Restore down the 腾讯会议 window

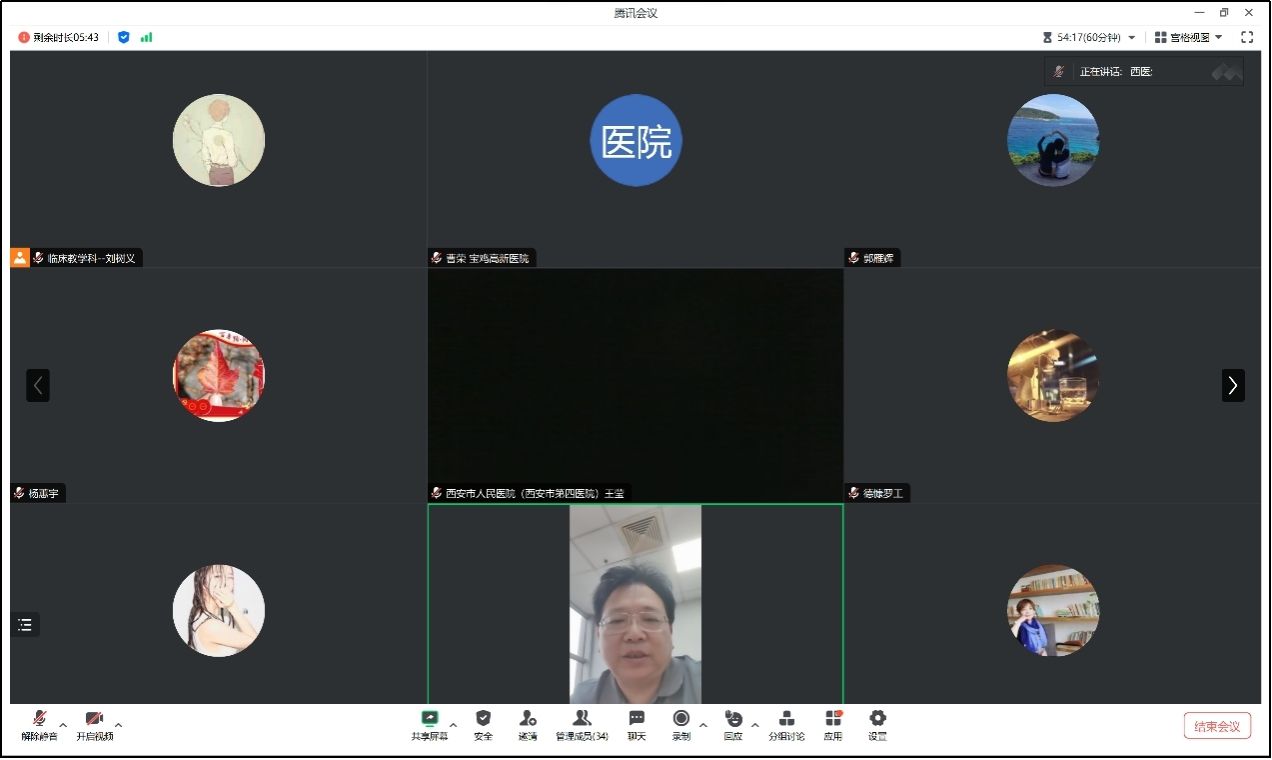click(x=1224, y=13)
